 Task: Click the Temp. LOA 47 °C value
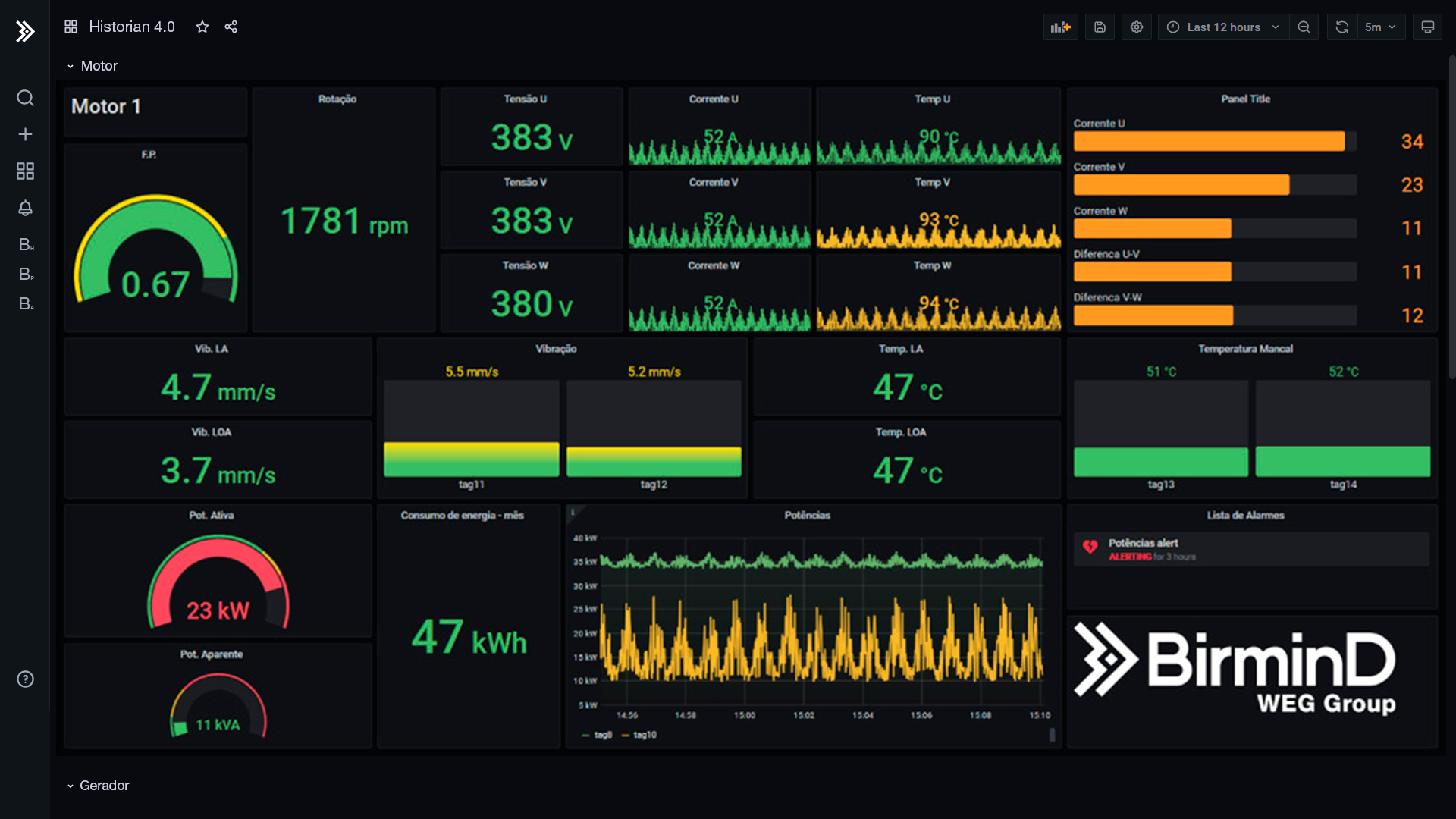point(907,470)
